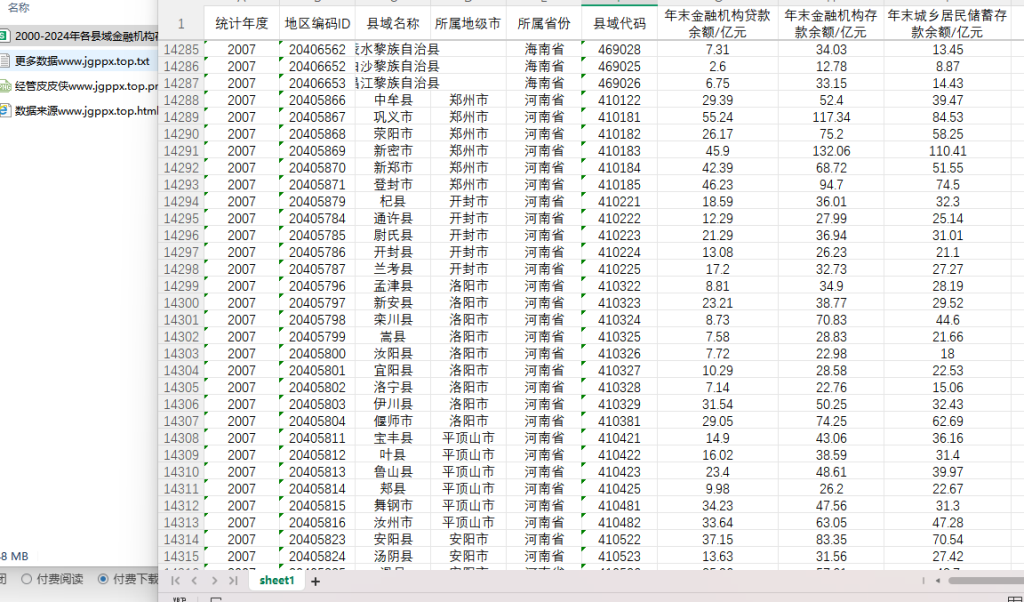Click the cell containing 中牟县
This screenshot has height=602, width=1024.
393,100
